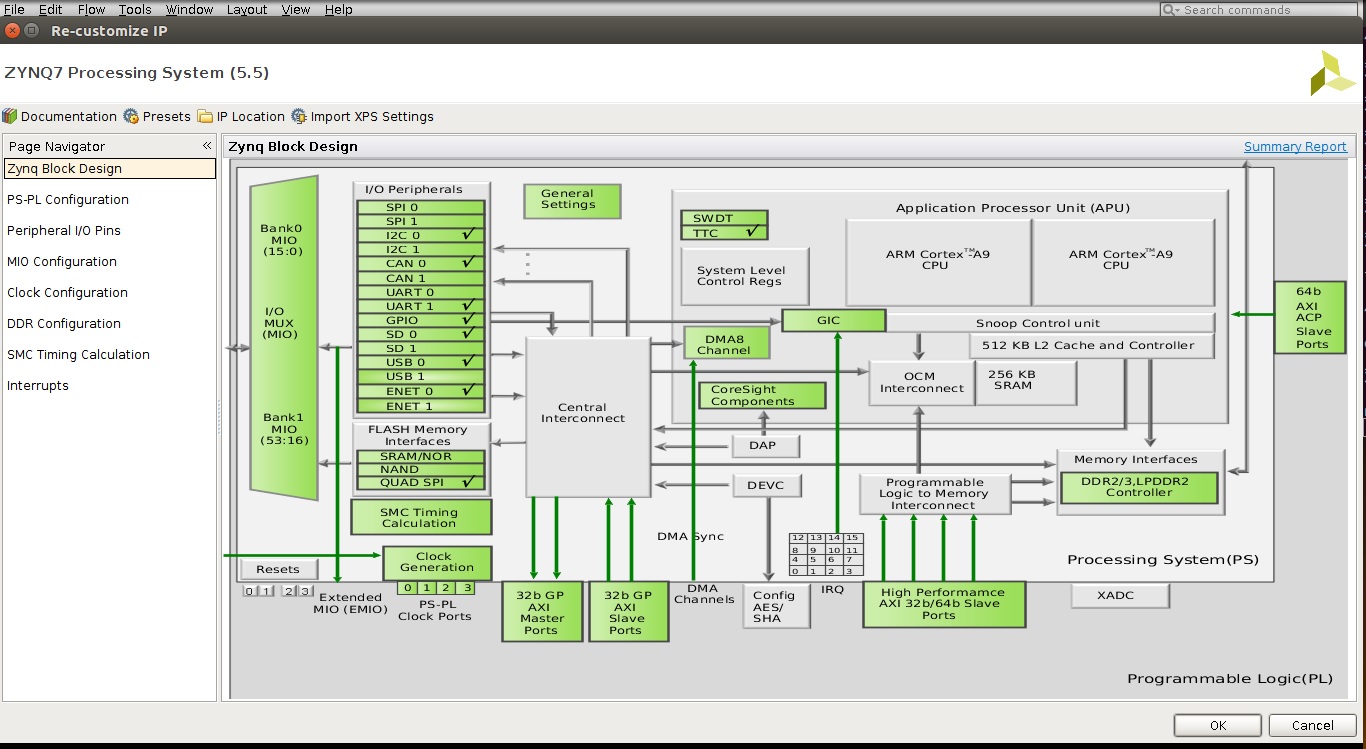Open Presets gear icon
This screenshot has width=1366, height=749.
pyautogui.click(x=131, y=116)
